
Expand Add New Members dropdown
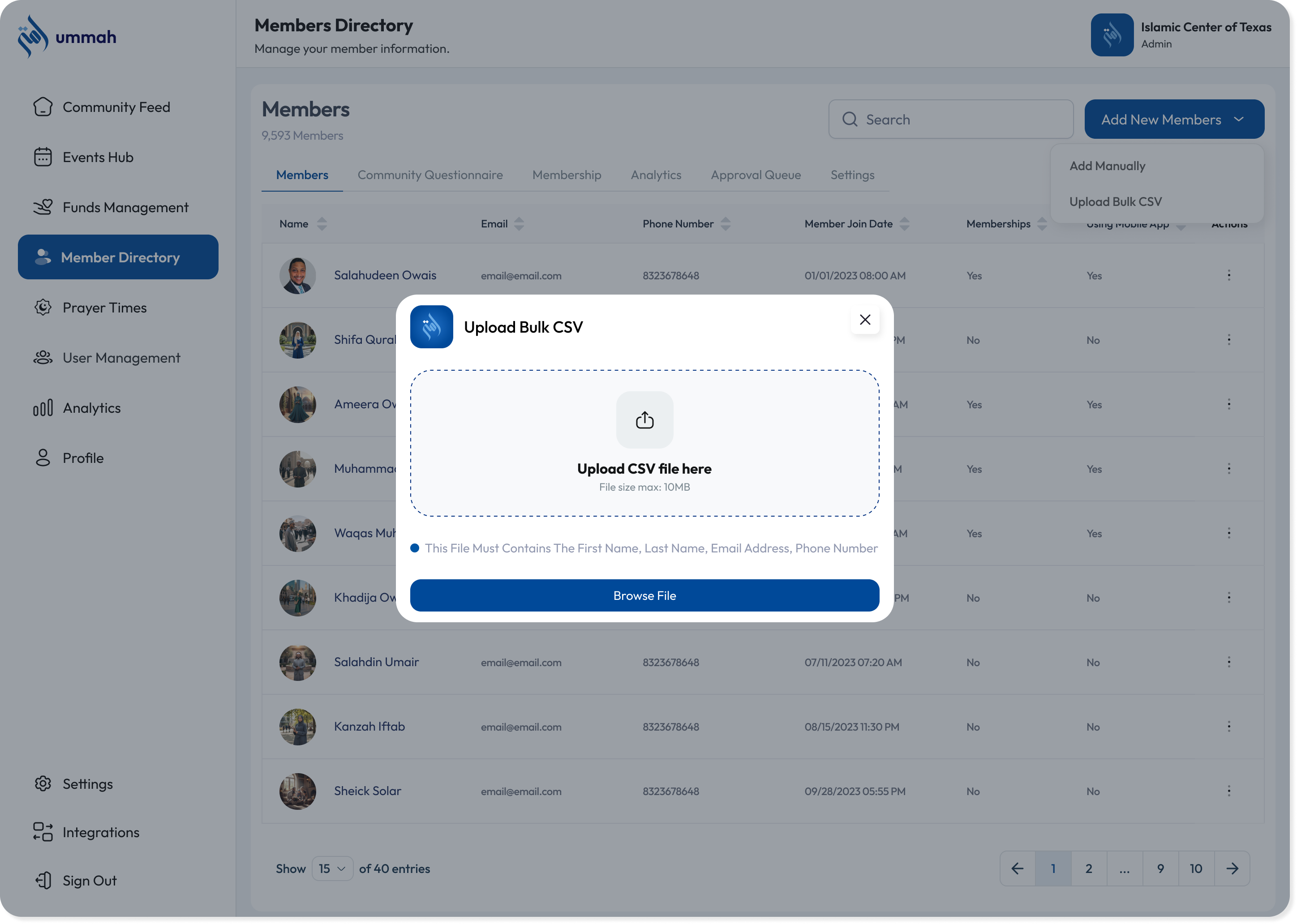1175,120
